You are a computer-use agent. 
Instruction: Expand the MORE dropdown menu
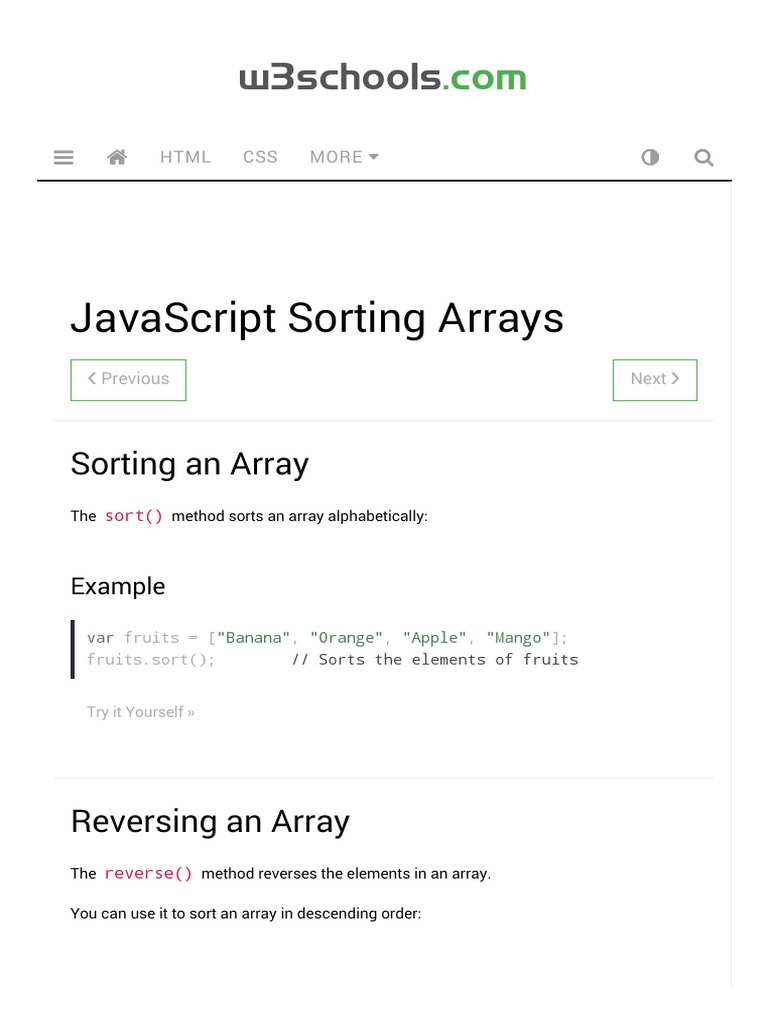pos(343,157)
